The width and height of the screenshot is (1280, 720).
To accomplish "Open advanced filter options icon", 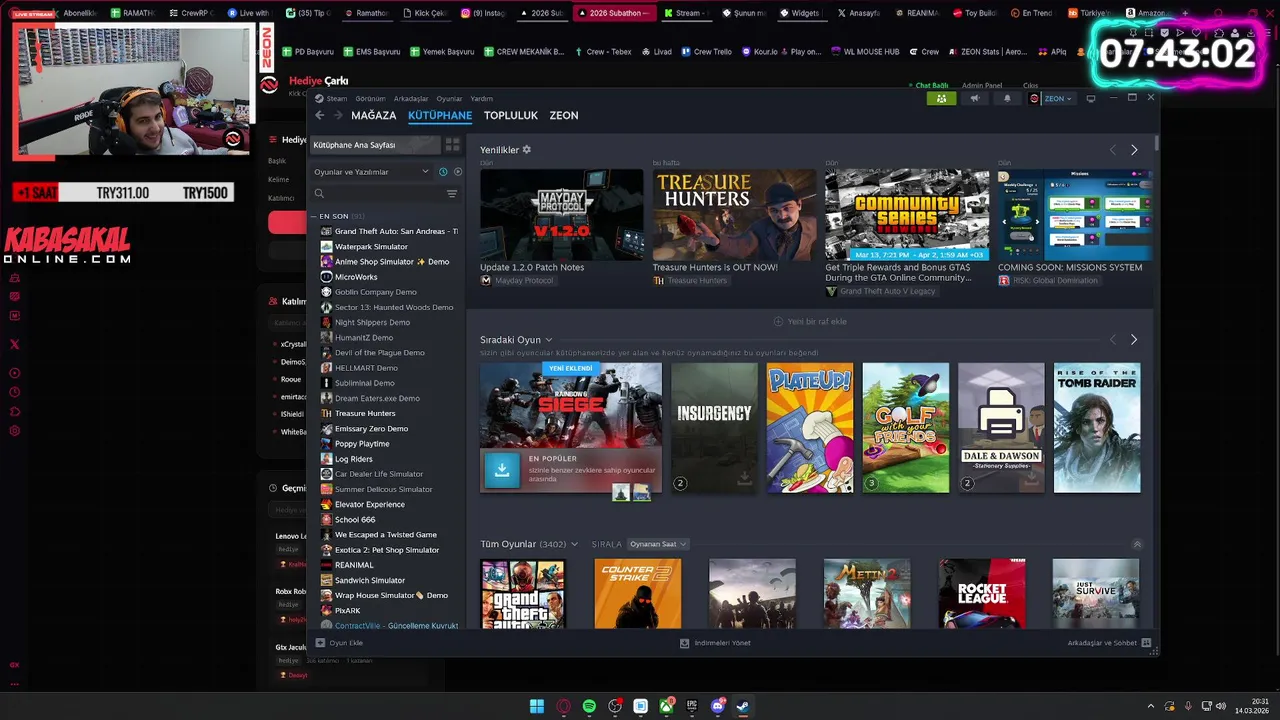I will tap(452, 194).
